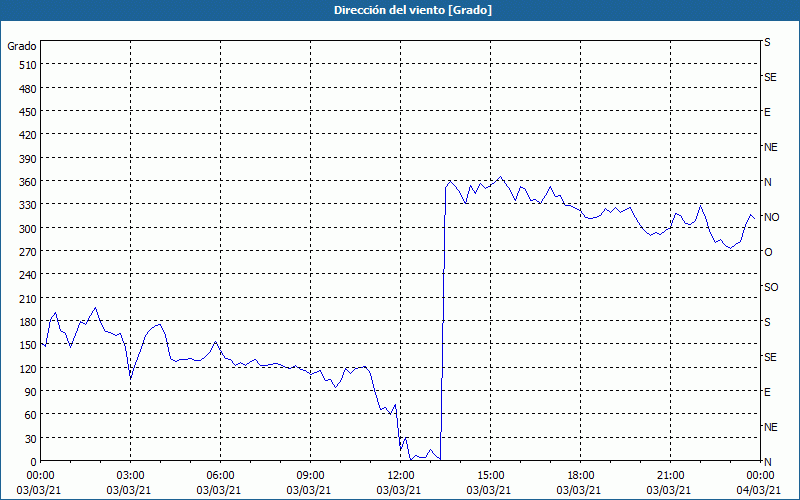Click the 330 y-axis tick label
The image size is (800, 500).
coord(28,206)
